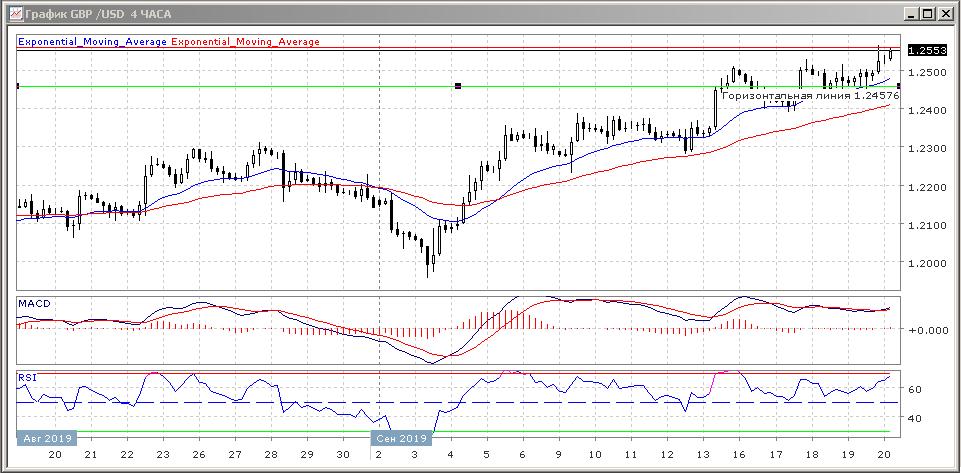Screen dimensions: 961x473
Task: Select the RSI indicator panel label
Action: pyautogui.click(x=27, y=378)
